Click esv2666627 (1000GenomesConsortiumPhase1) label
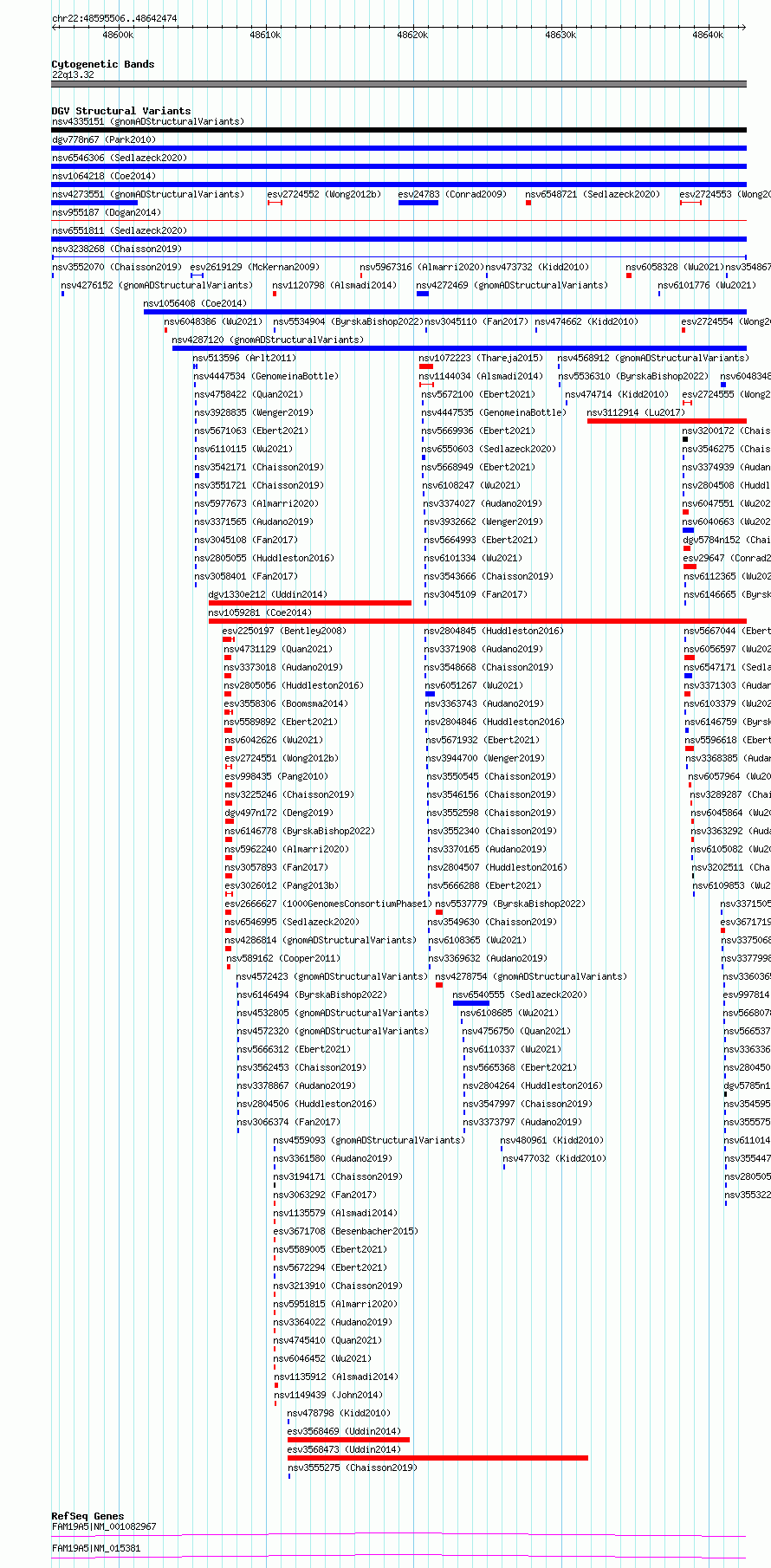 pos(328,904)
